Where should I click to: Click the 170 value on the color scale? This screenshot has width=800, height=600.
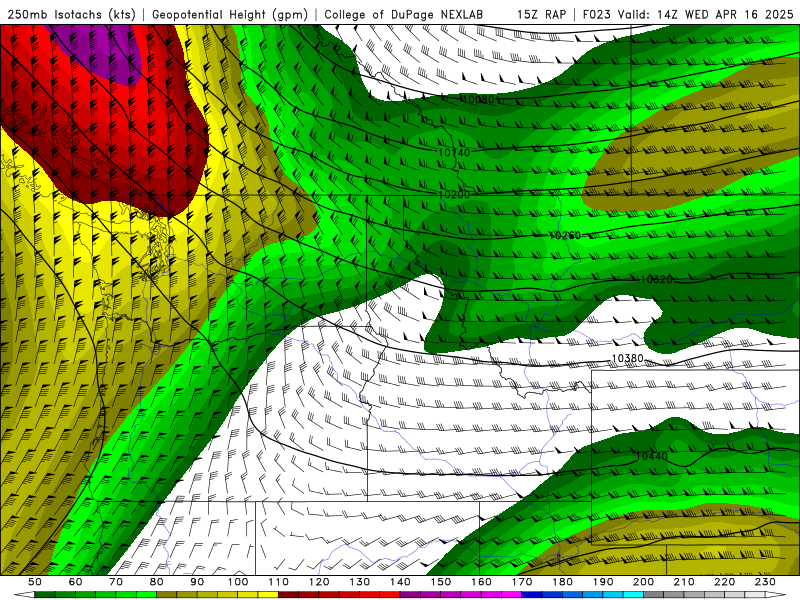[522, 582]
